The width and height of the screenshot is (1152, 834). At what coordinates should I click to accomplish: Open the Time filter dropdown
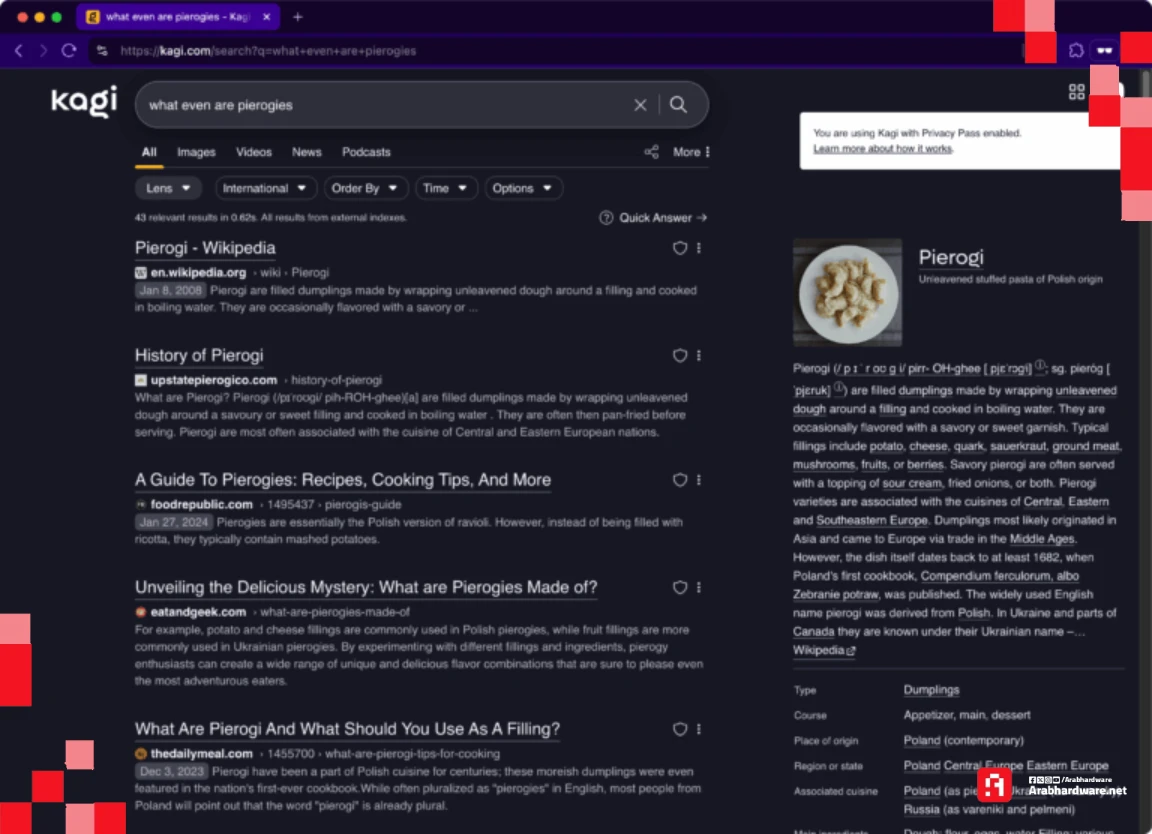(x=445, y=188)
